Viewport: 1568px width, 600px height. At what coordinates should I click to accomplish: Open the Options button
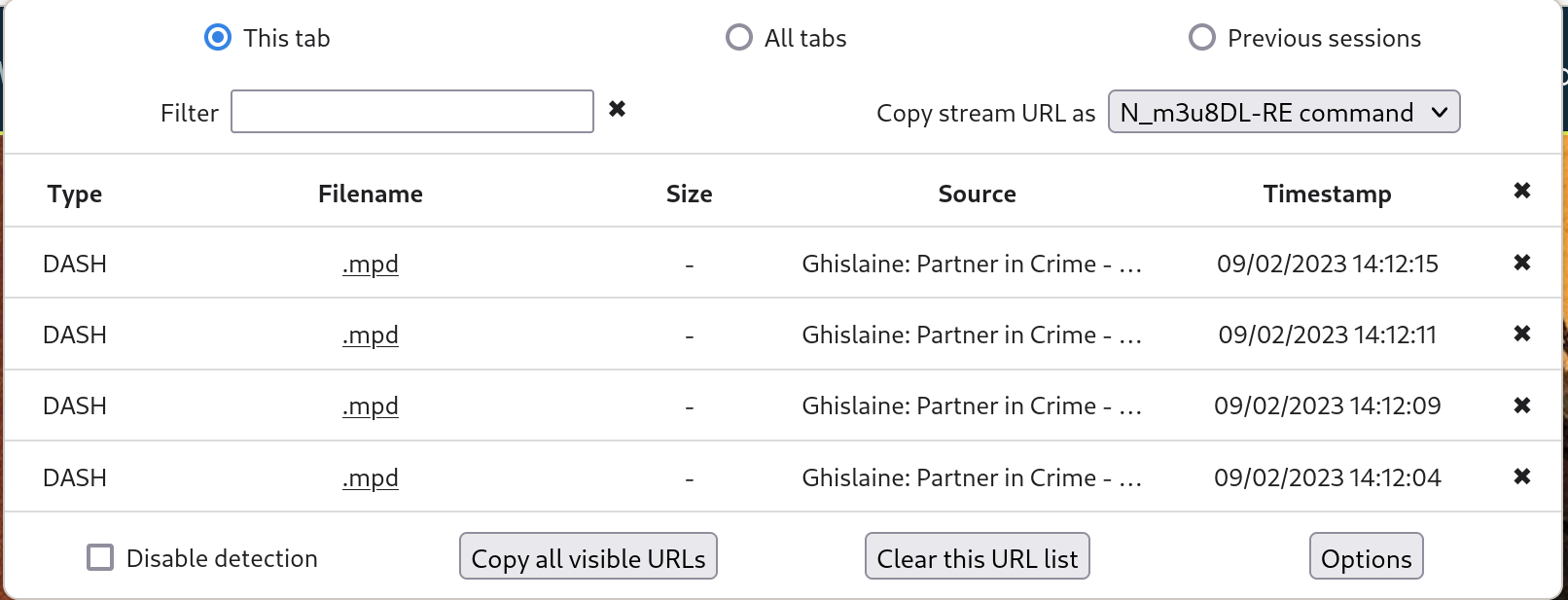point(1366,556)
